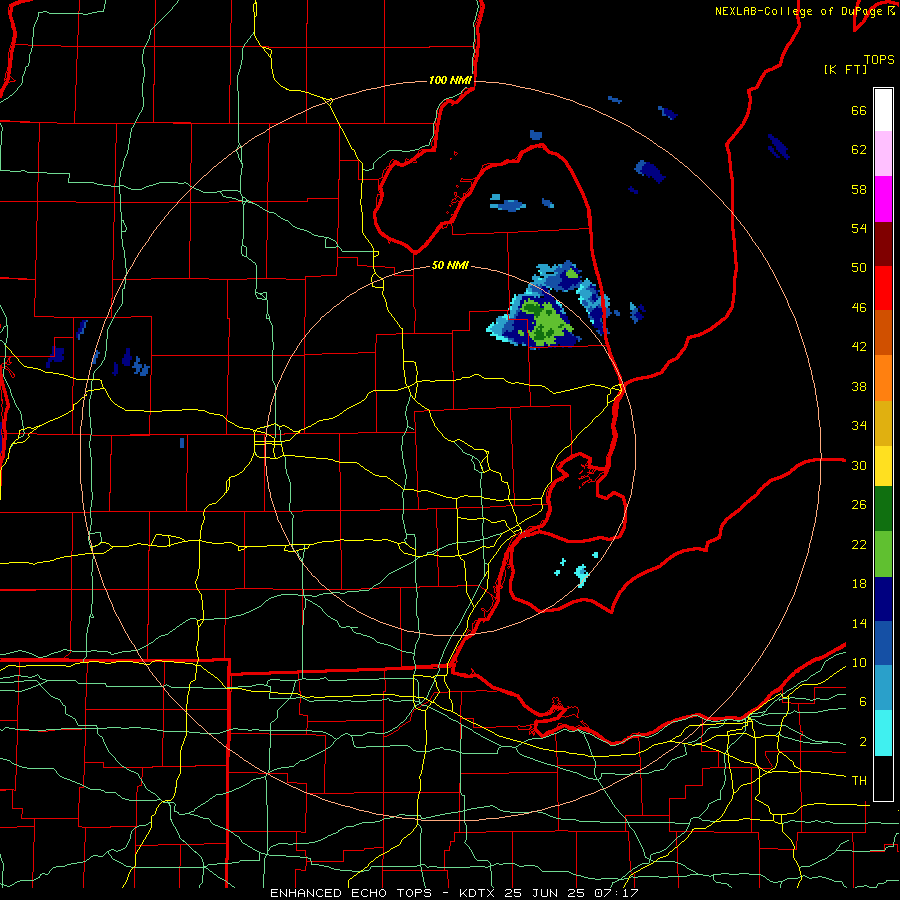Click the 58 legend value

tap(859, 189)
